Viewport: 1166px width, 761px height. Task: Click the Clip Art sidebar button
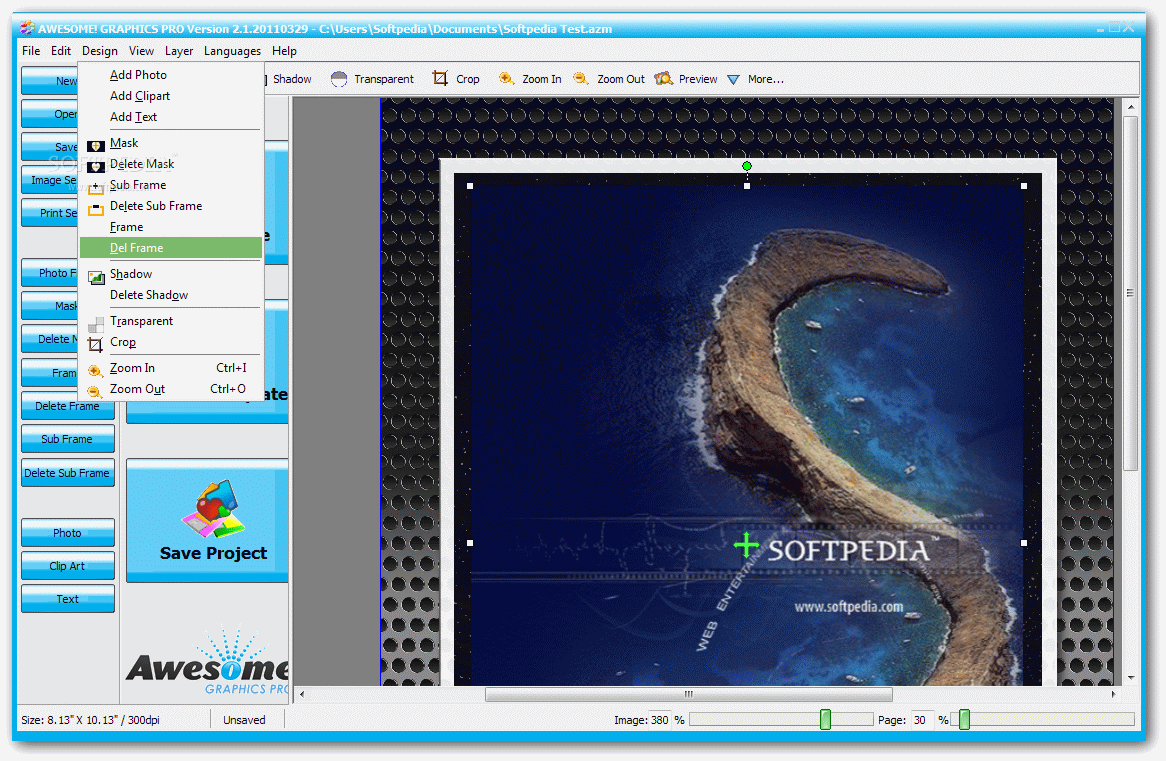pyautogui.click(x=68, y=566)
